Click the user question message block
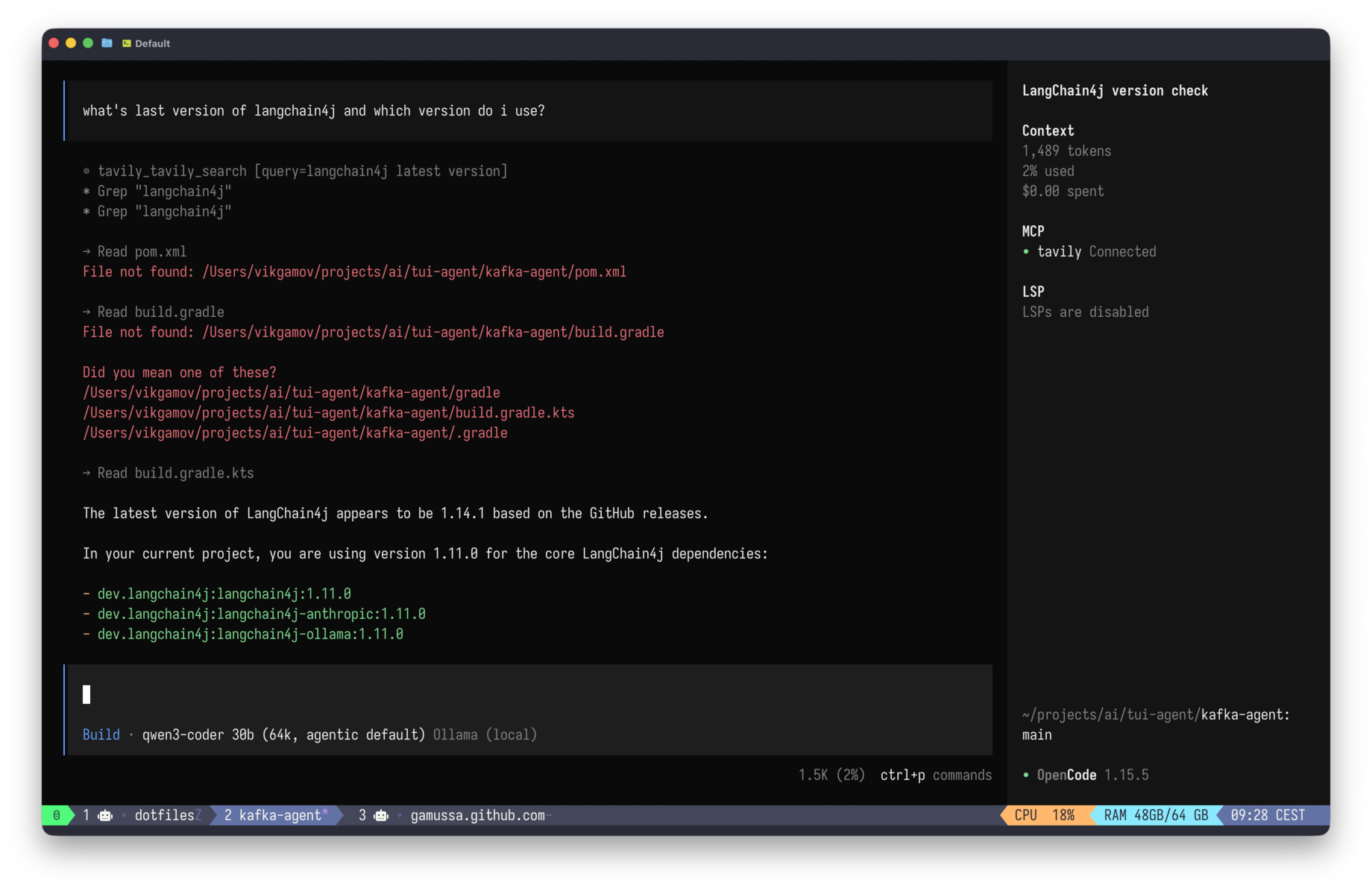 coord(529,110)
